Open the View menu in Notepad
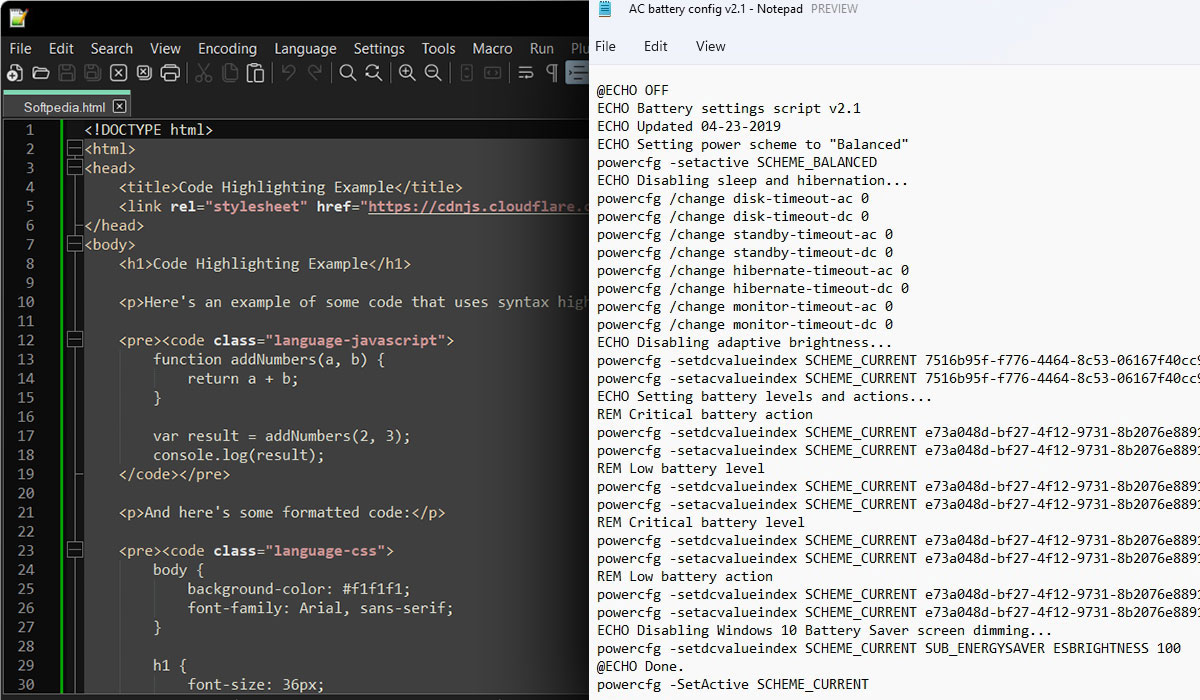 click(x=710, y=46)
